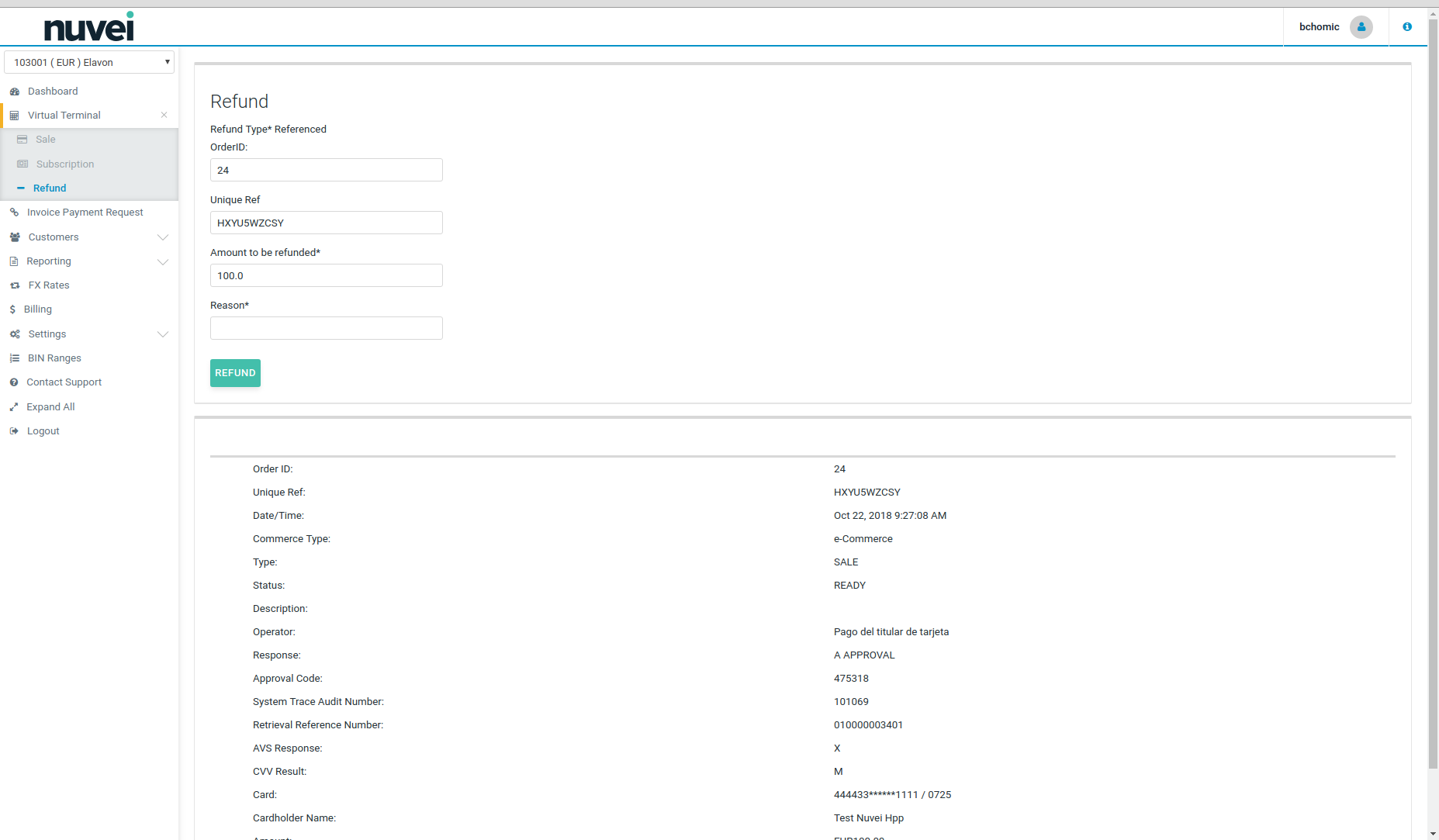The image size is (1439, 840).
Task: Click the BIN Ranges list icon
Action: click(x=14, y=358)
